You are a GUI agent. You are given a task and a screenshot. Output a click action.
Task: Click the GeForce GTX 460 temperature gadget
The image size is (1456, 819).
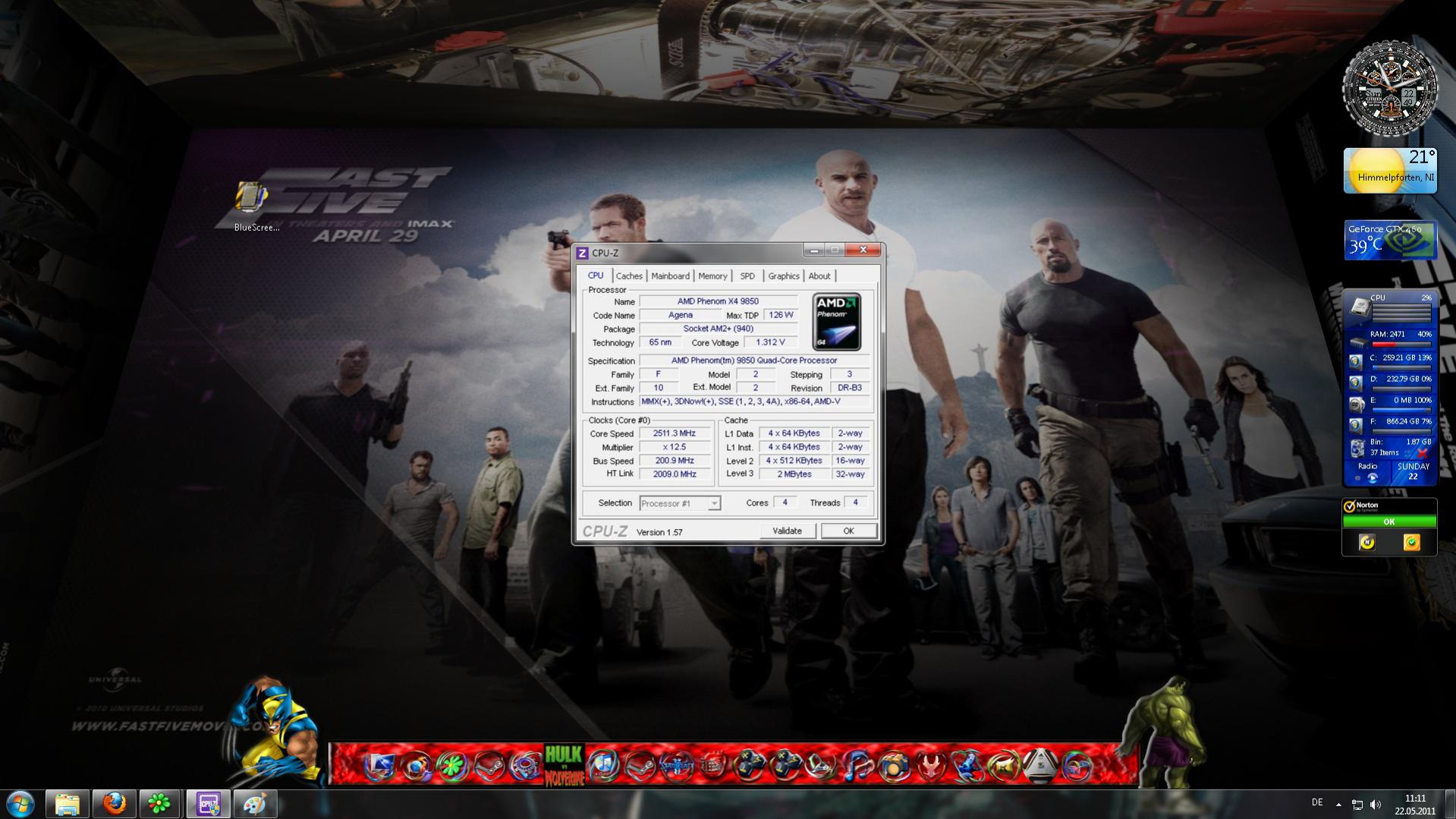1390,241
